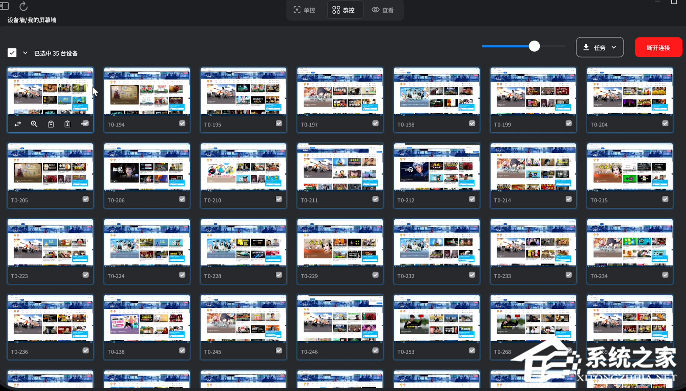
Task: Click the swap/transfer icon on the first device card
Action: [x=18, y=124]
